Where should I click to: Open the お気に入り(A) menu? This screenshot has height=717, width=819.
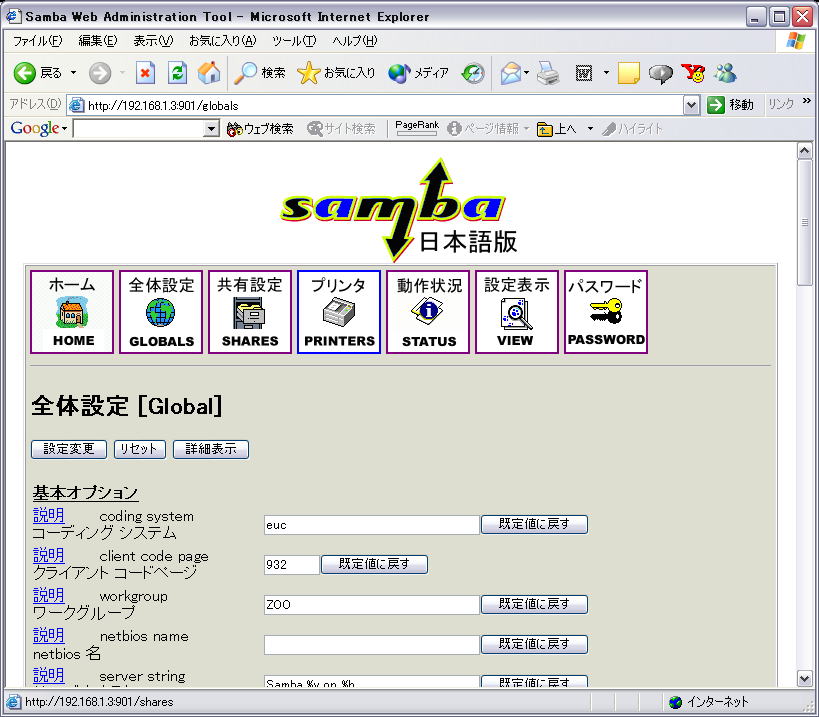222,41
